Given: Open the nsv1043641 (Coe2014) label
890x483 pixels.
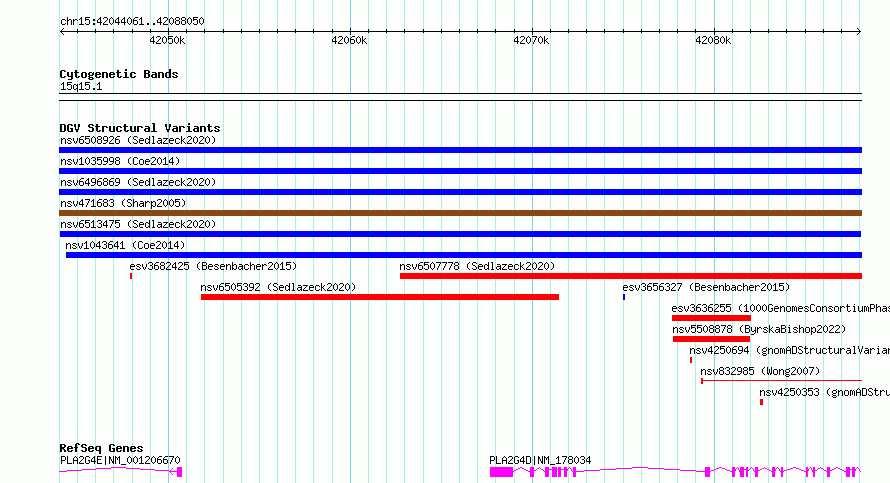Looking at the screenshot, I should click(125, 245).
